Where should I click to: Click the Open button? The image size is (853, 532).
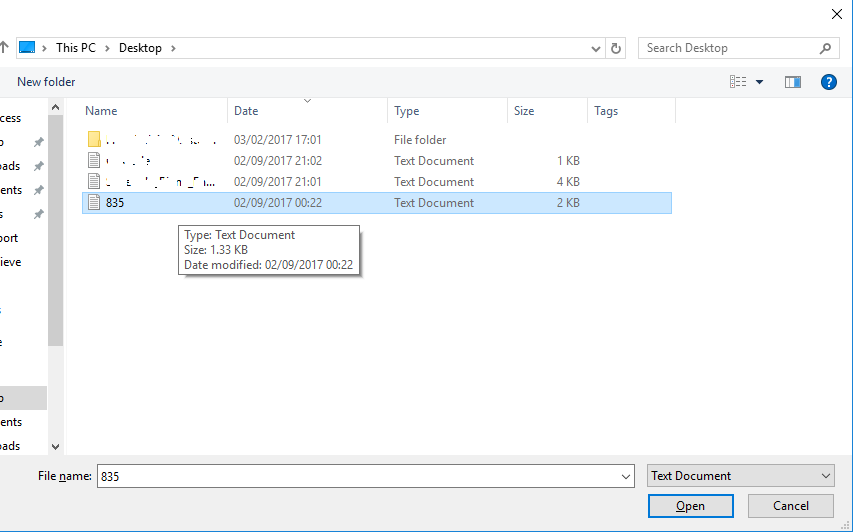pyautogui.click(x=690, y=506)
